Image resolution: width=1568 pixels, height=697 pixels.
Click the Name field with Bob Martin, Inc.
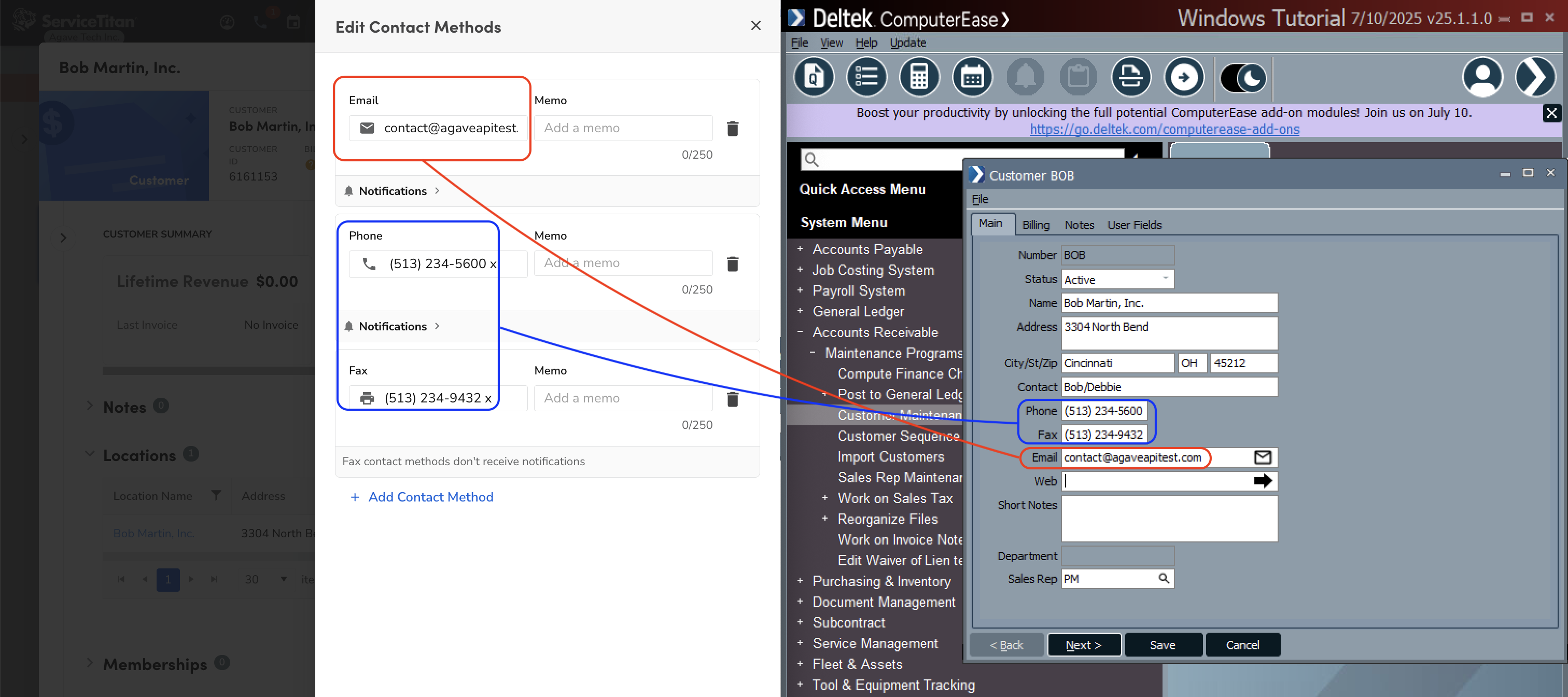coord(1169,303)
